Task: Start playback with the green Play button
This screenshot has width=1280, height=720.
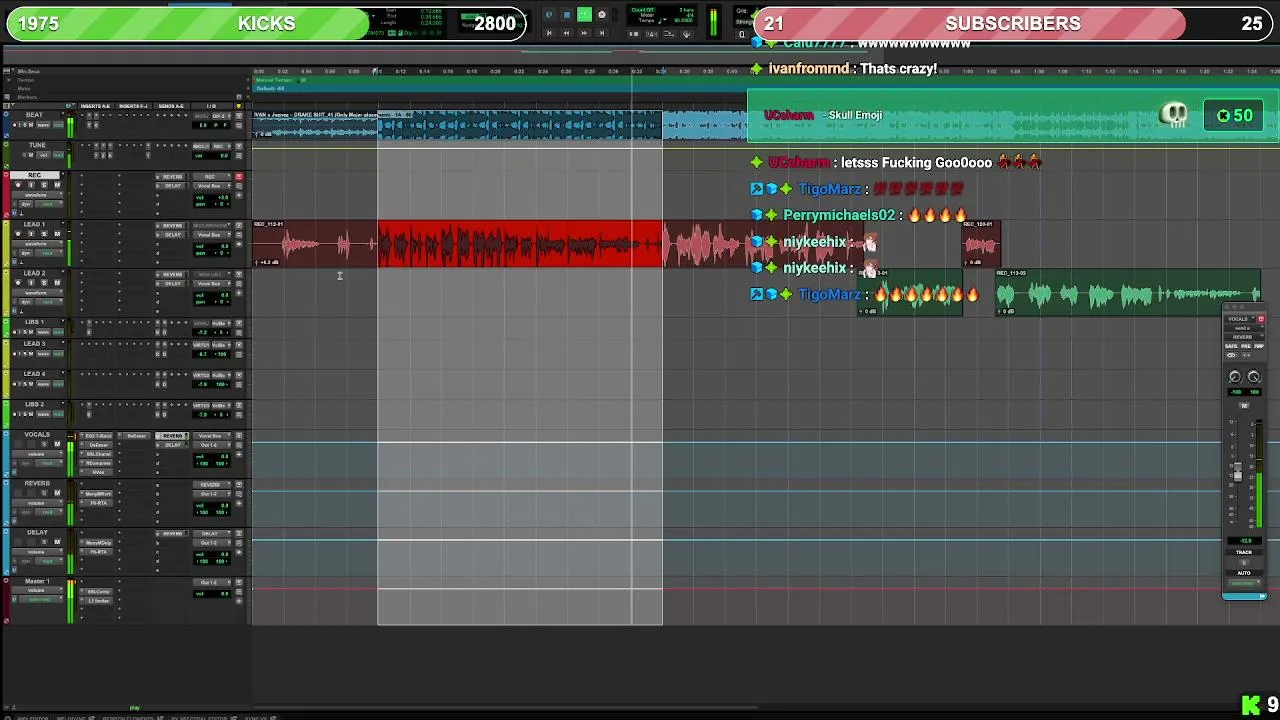Action: pos(584,15)
